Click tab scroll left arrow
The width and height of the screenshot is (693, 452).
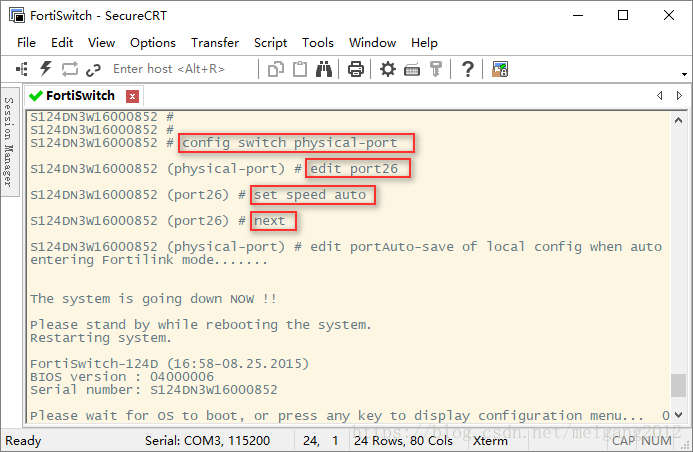pos(659,95)
